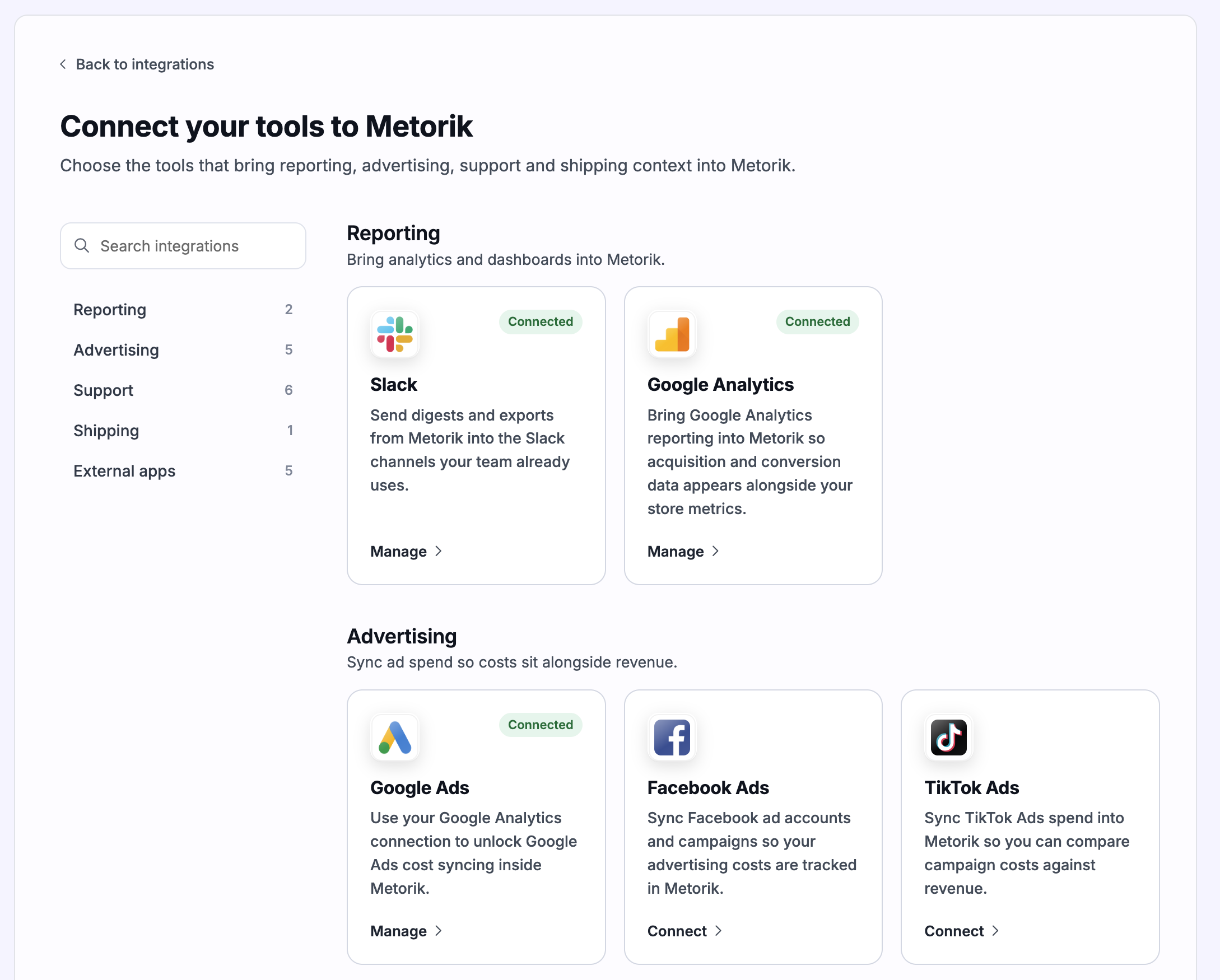Click the chevron beside Slack's Manage
Viewport: 1220px width, 980px height.
439,551
